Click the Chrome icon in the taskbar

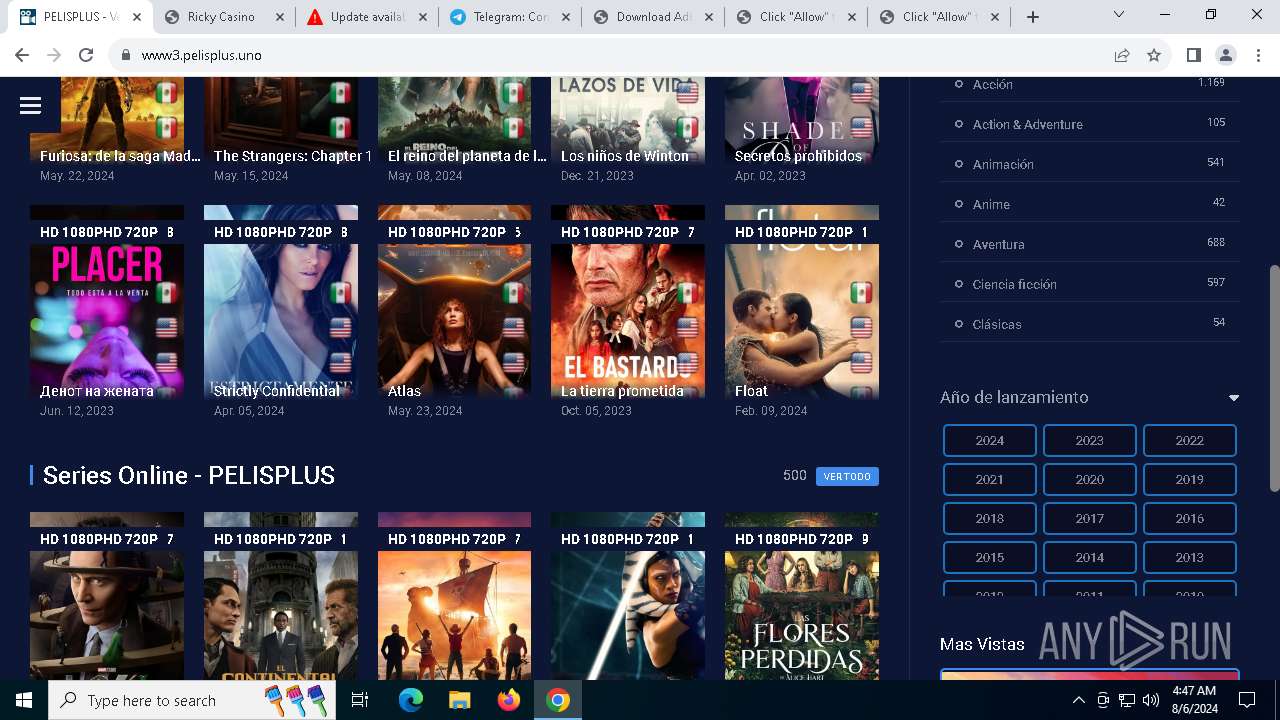click(558, 700)
